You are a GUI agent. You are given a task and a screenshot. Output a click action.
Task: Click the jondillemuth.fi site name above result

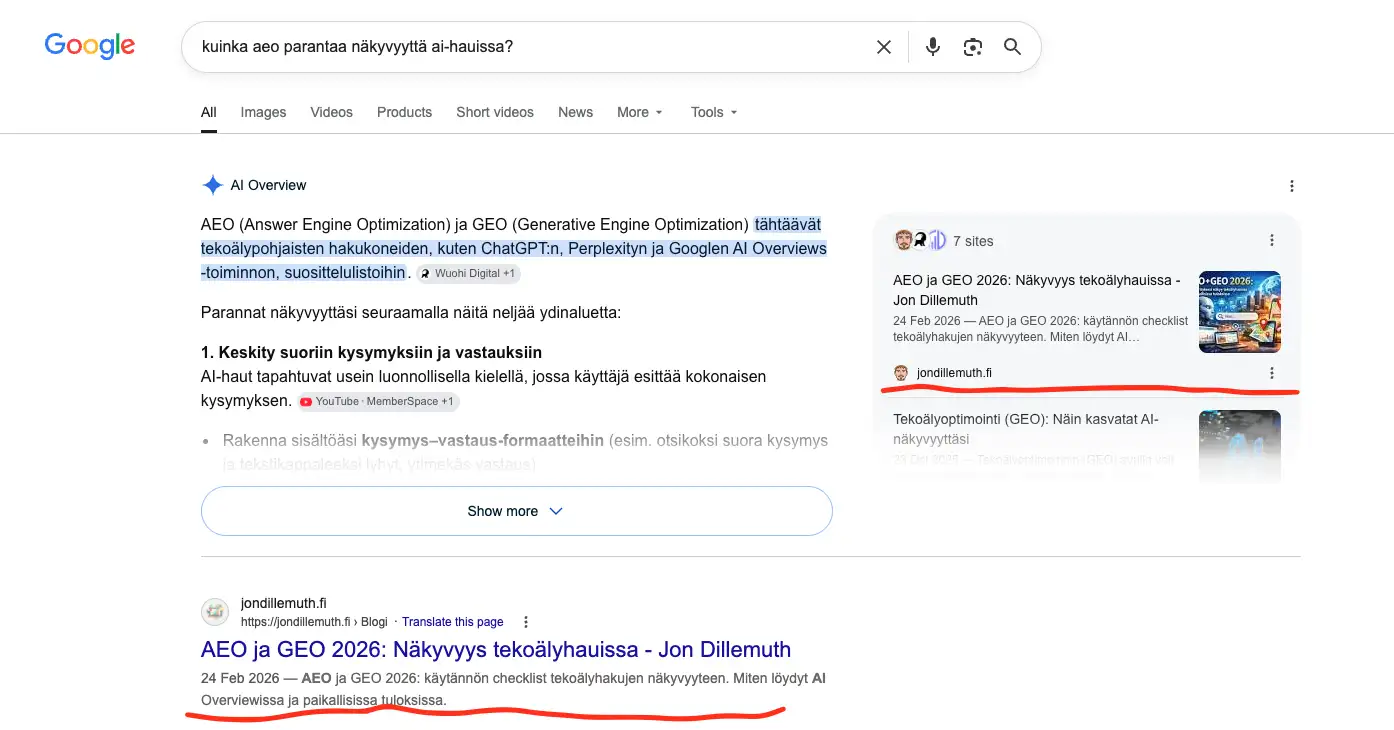click(x=283, y=603)
